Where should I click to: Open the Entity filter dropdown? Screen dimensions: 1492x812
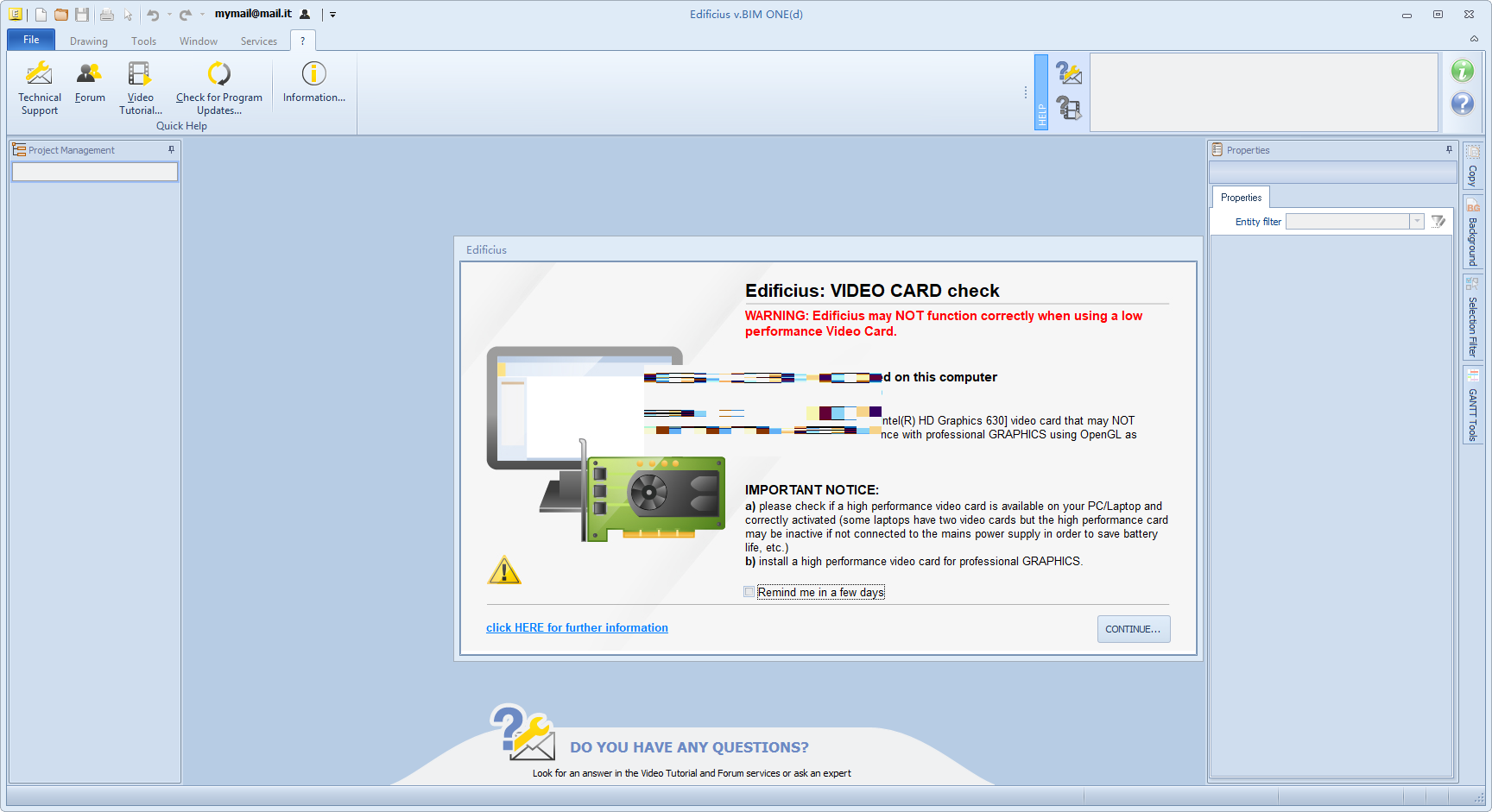pyautogui.click(x=1417, y=222)
